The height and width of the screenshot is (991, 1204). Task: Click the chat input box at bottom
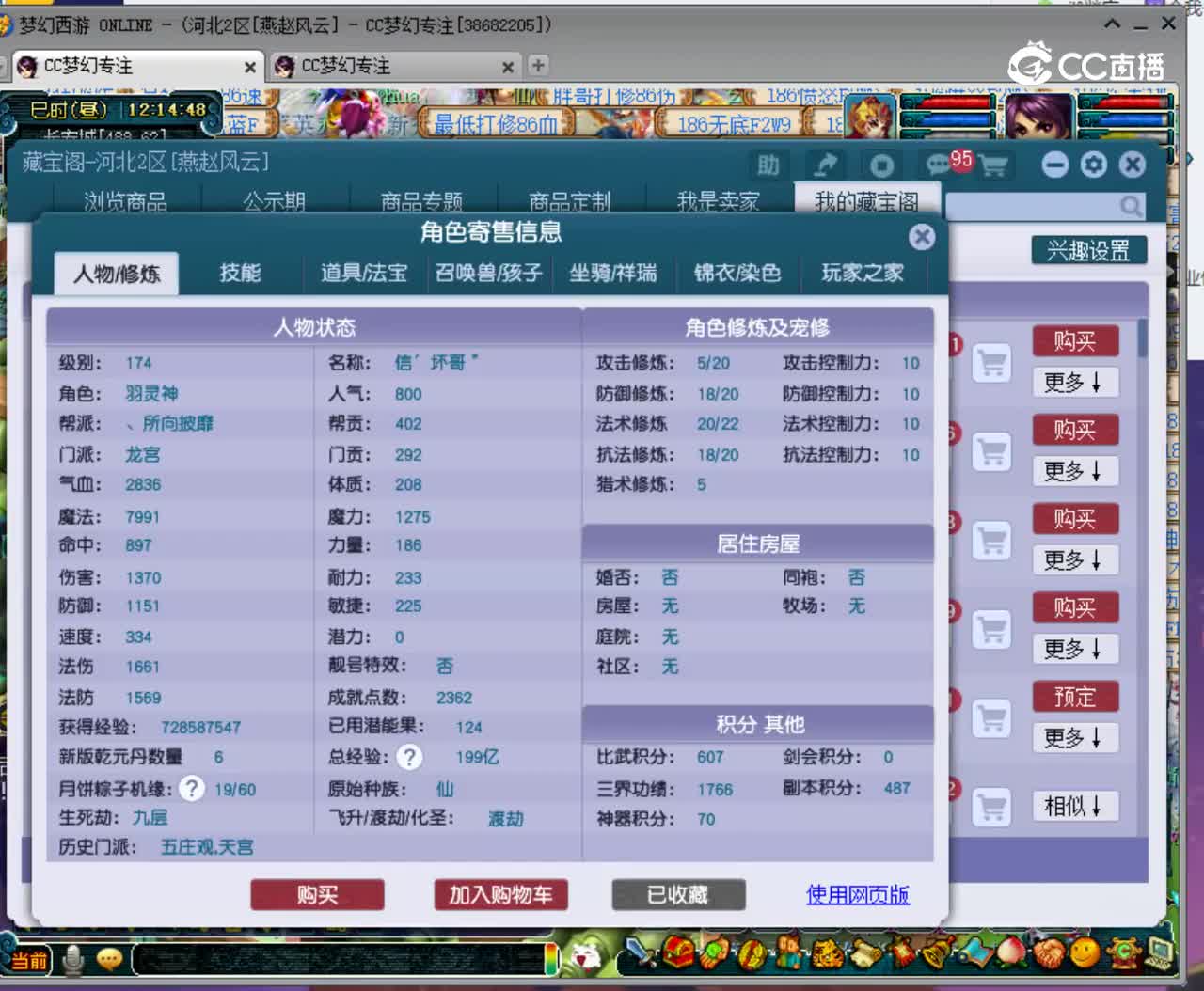[340, 960]
